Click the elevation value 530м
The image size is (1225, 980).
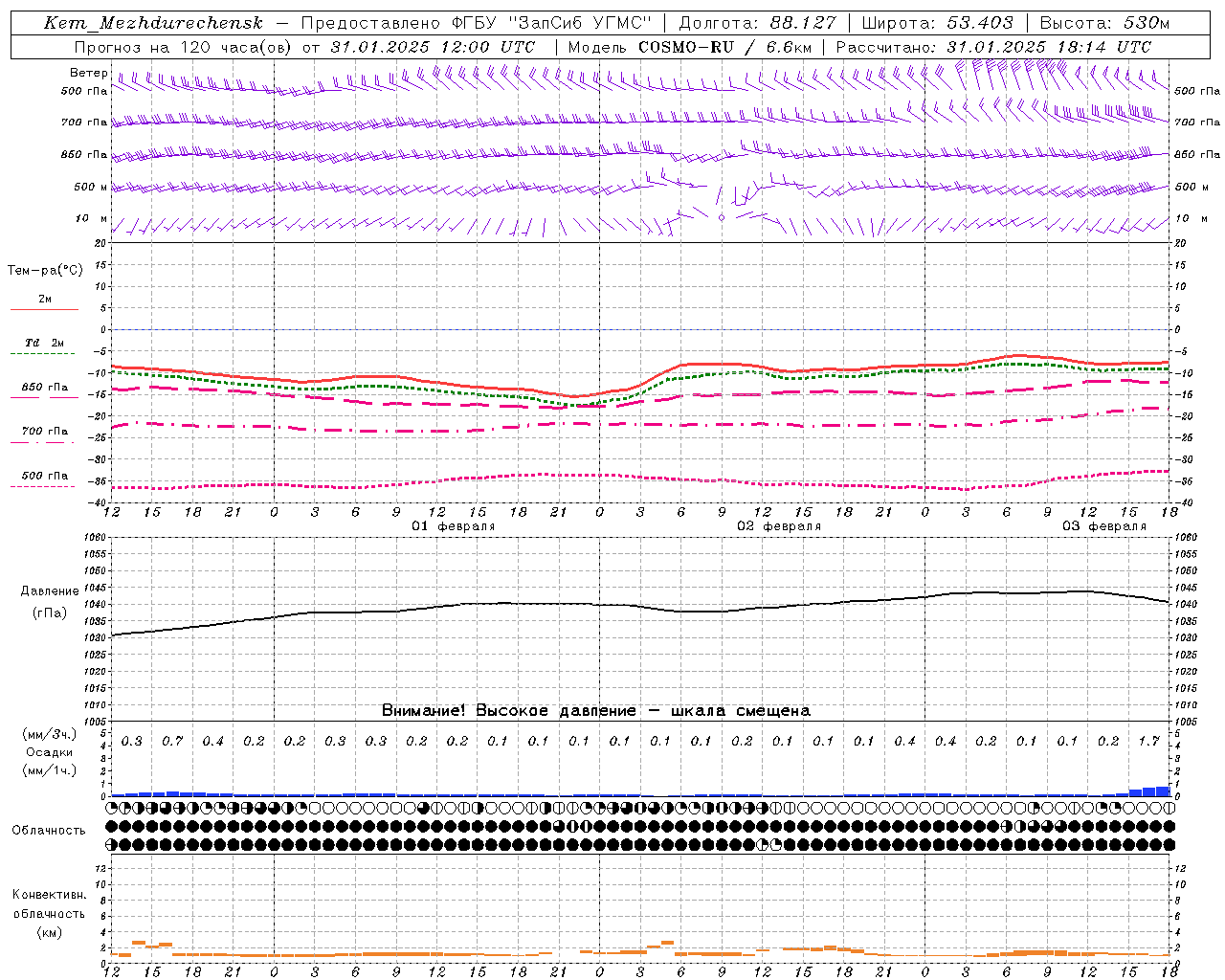tap(1146, 23)
